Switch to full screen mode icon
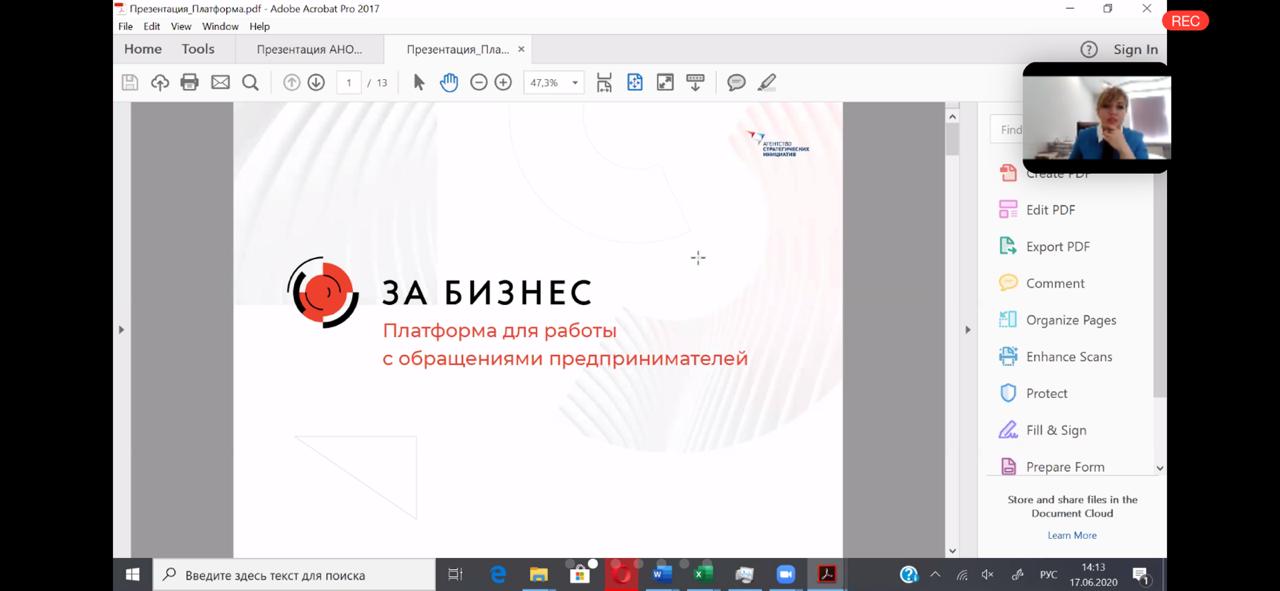1280x591 pixels. click(665, 83)
